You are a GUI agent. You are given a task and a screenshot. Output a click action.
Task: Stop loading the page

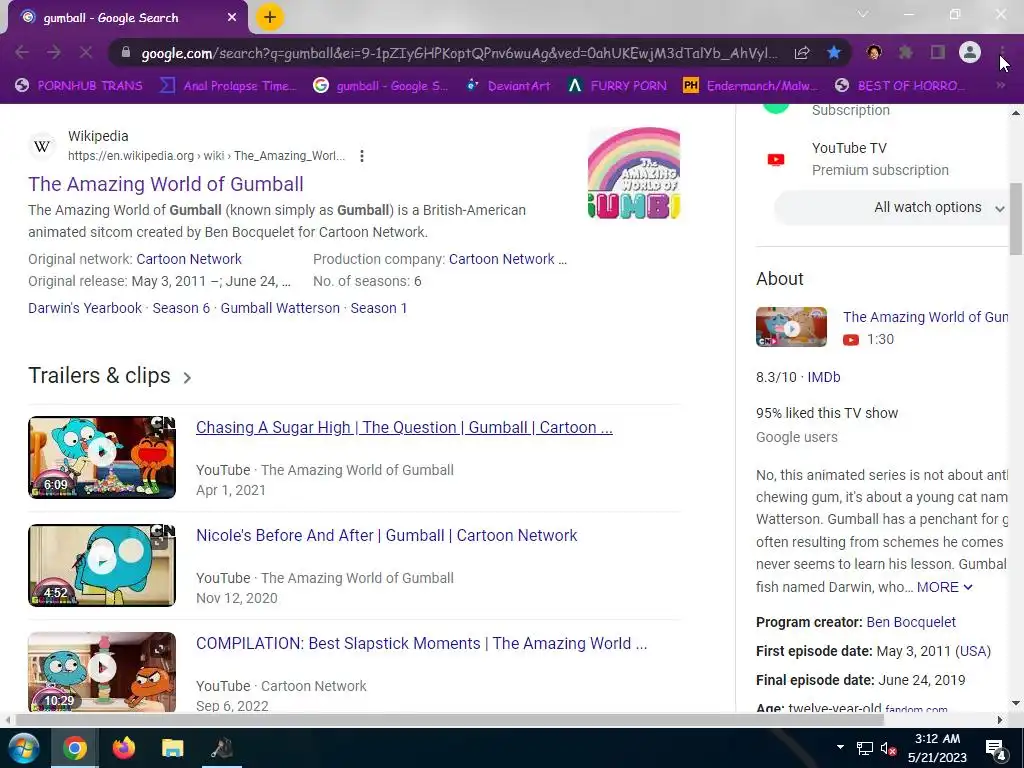coord(86,52)
